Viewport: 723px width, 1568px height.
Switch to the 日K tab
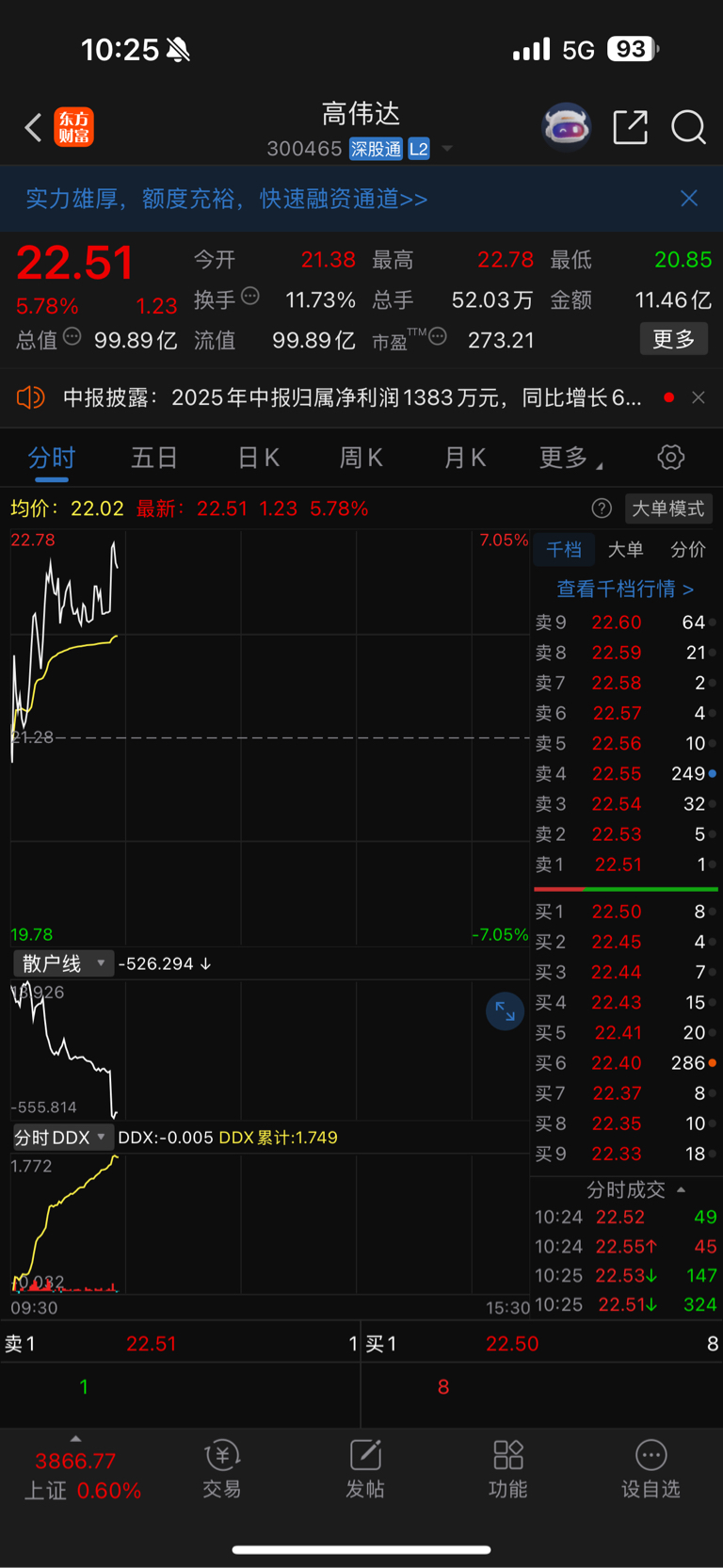click(x=258, y=458)
